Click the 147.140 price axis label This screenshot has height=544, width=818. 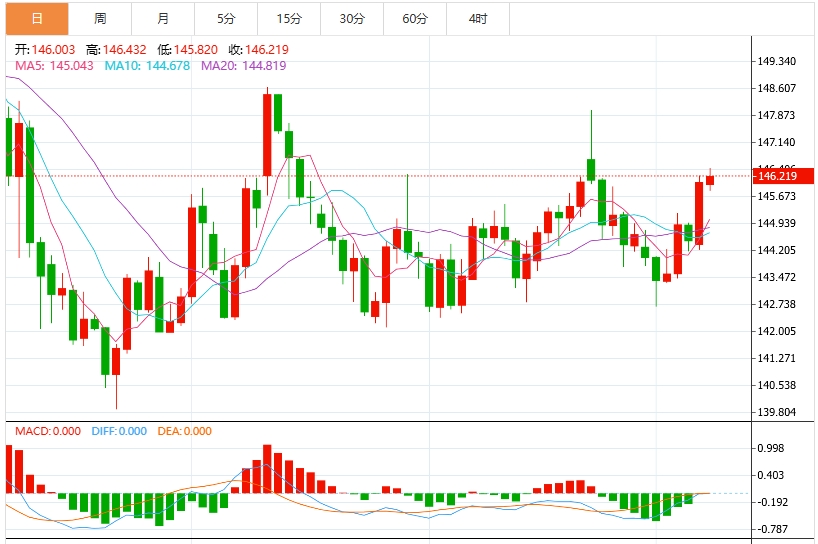click(x=777, y=142)
